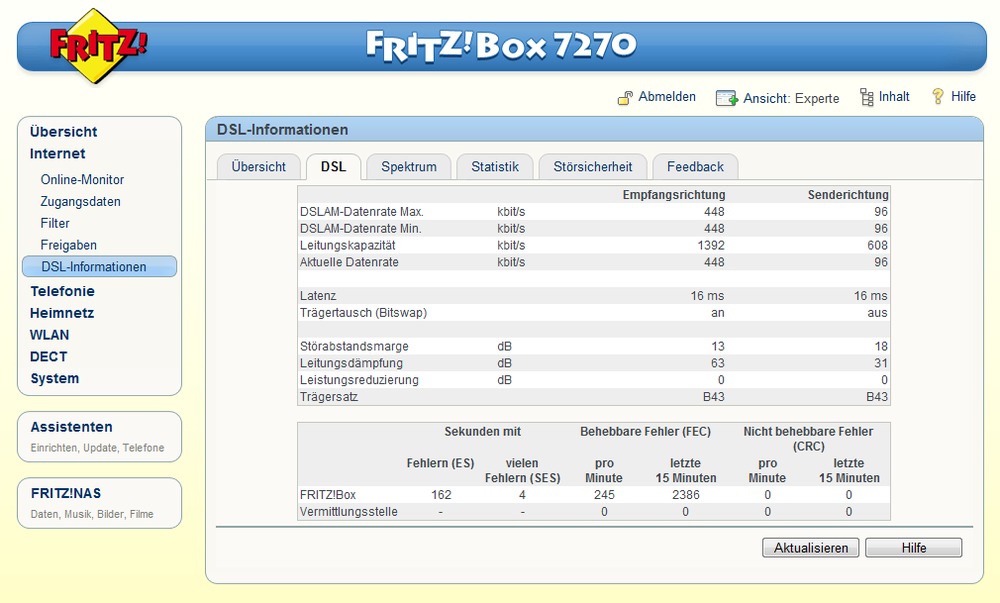Click the Aktualisieren button
This screenshot has width=1000, height=603.
pyautogui.click(x=811, y=548)
